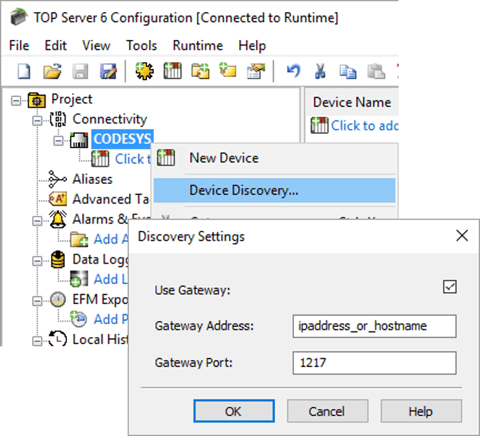Click the 'Click to add' device link
The height and width of the screenshot is (436, 480).
365,126
